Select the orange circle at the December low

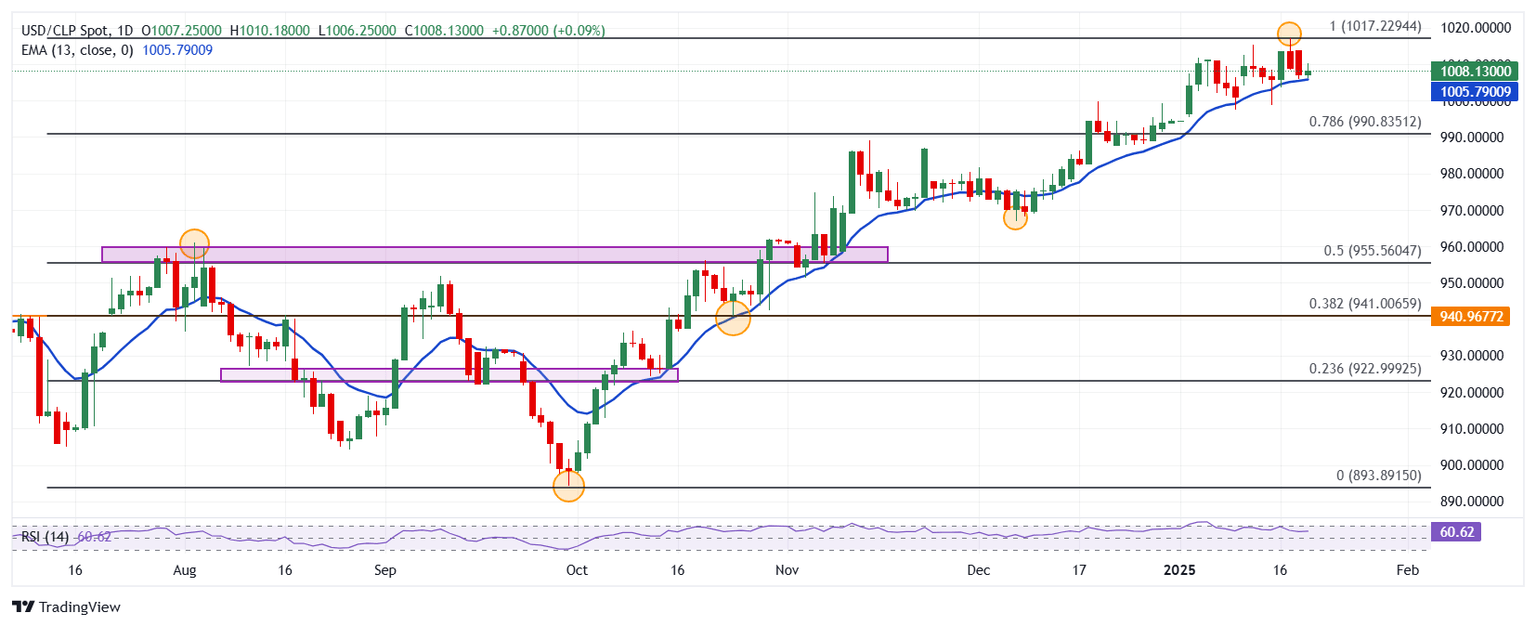(1015, 217)
